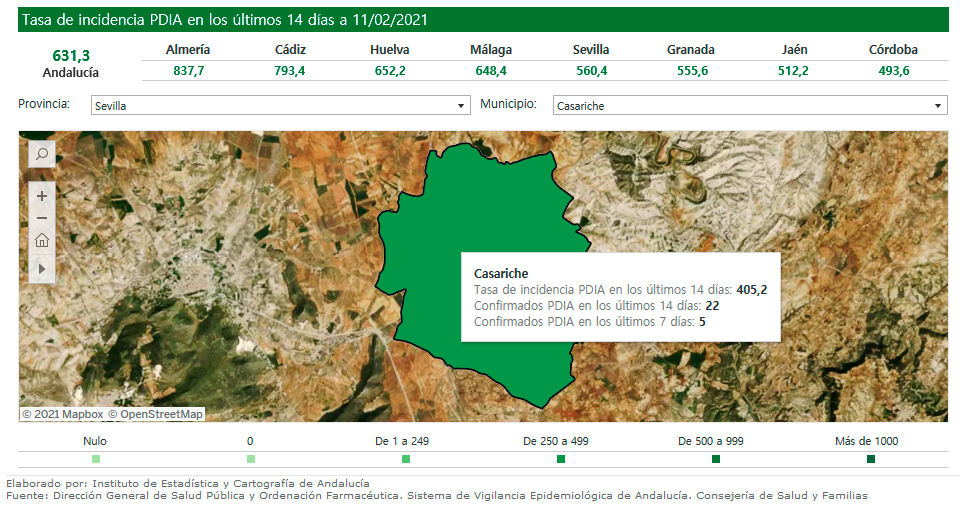
Task: Expand map toolbar with the arrow icon
Action: click(x=42, y=268)
